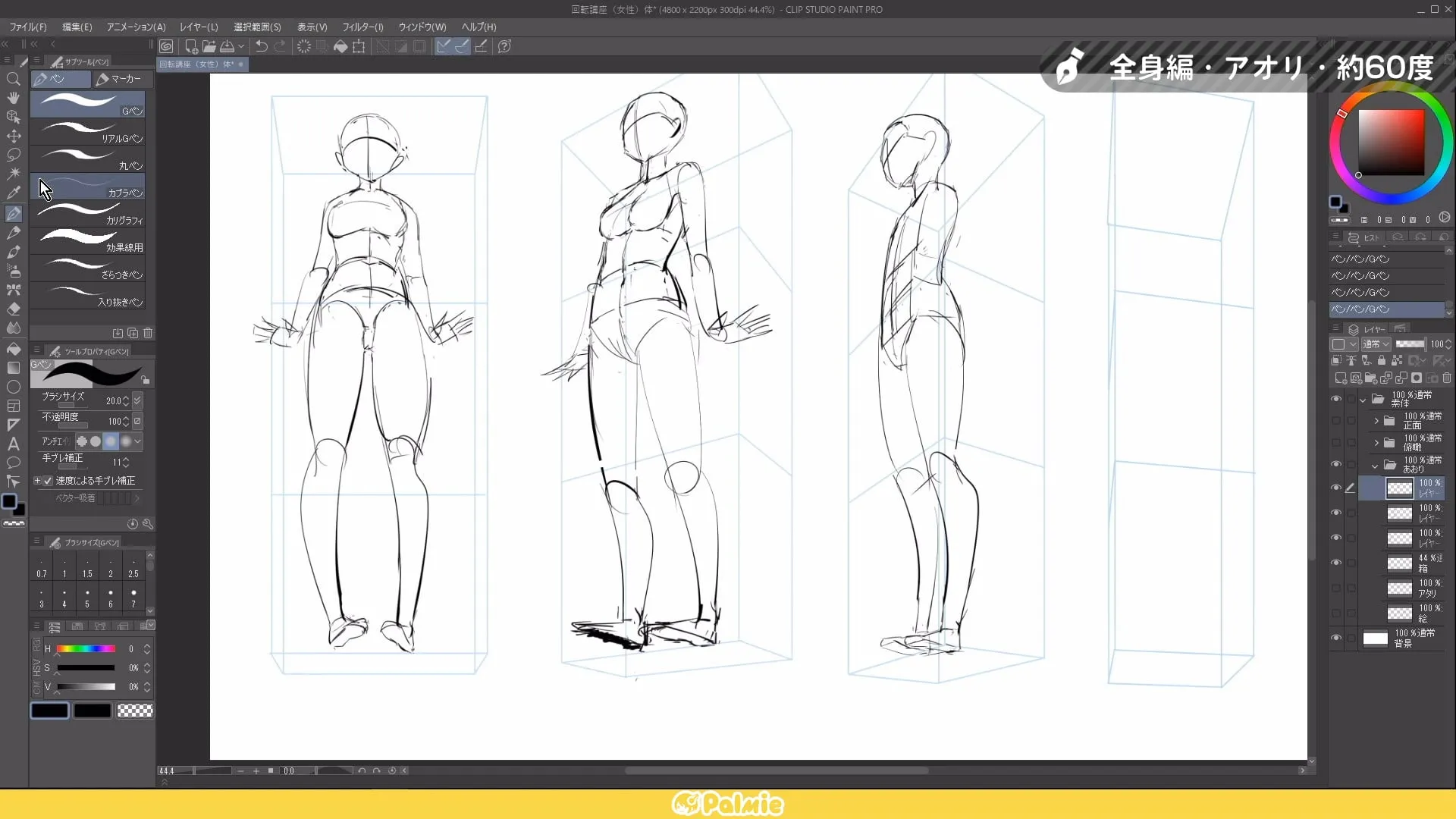This screenshot has width=1456, height=819.
Task: Click the H hue slider bar
Action: pyautogui.click(x=86, y=649)
